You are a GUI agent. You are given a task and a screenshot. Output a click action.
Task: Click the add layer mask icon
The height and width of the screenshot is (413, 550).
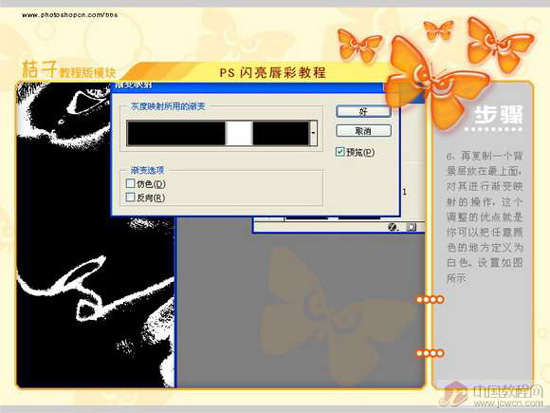tap(410, 227)
